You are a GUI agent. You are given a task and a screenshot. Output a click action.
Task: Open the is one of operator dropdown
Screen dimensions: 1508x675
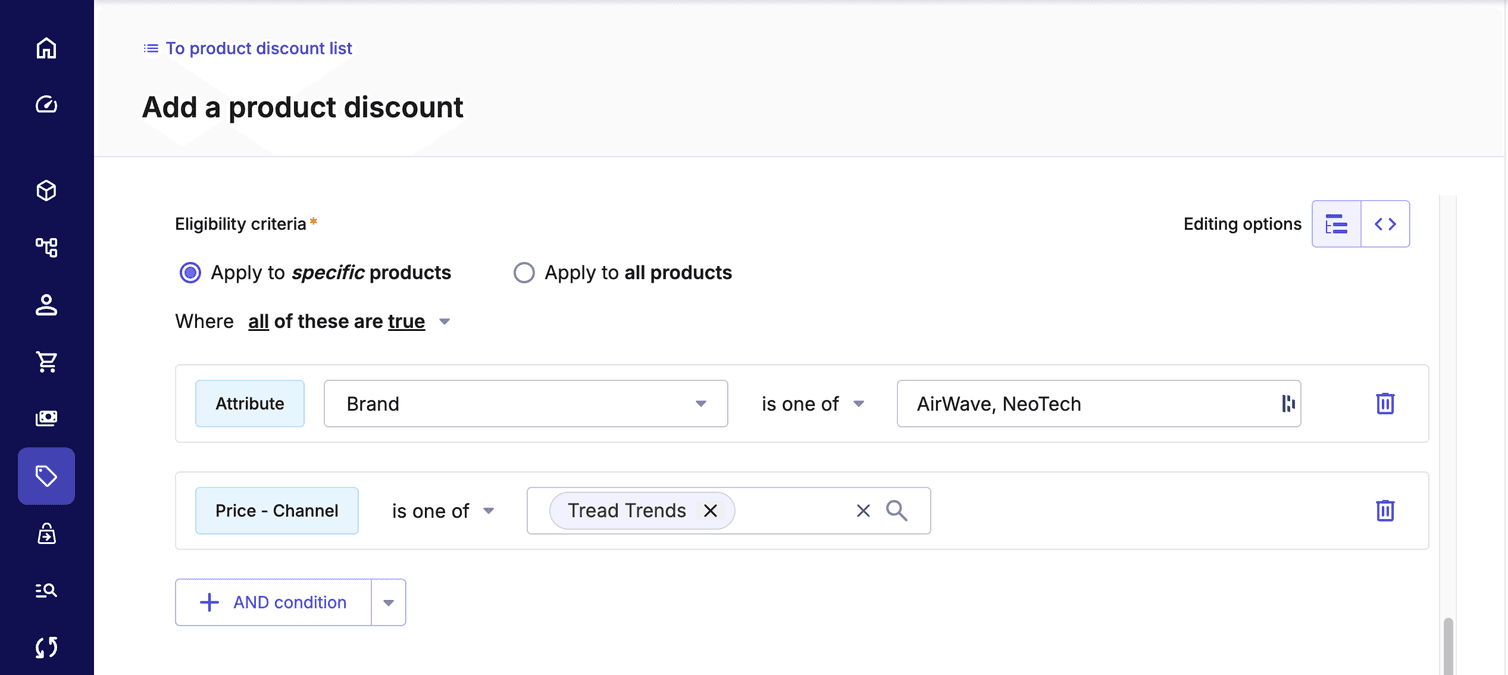(812, 403)
